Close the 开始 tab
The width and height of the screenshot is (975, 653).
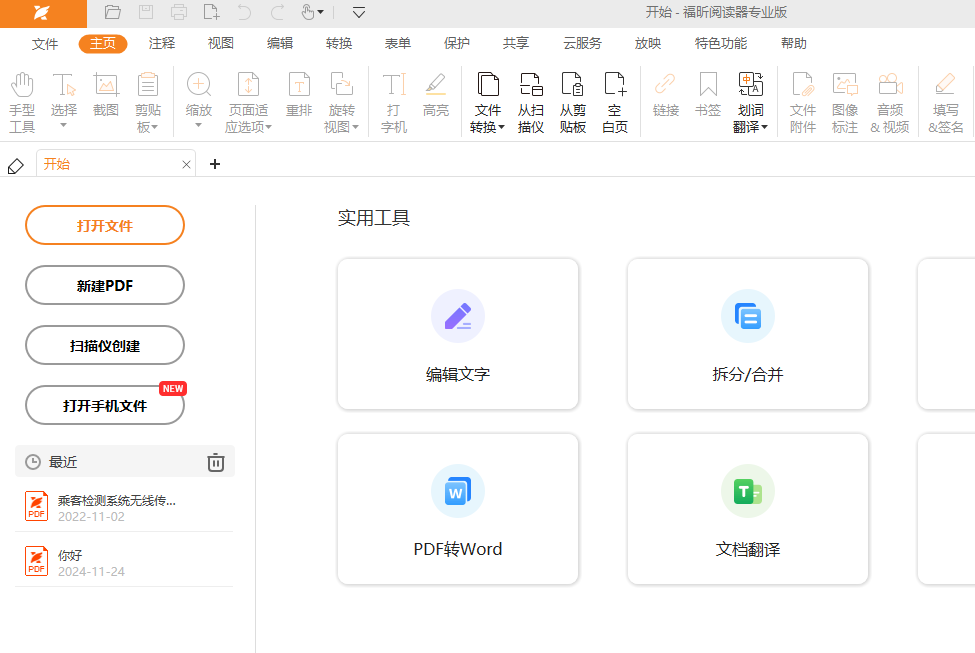[186, 164]
